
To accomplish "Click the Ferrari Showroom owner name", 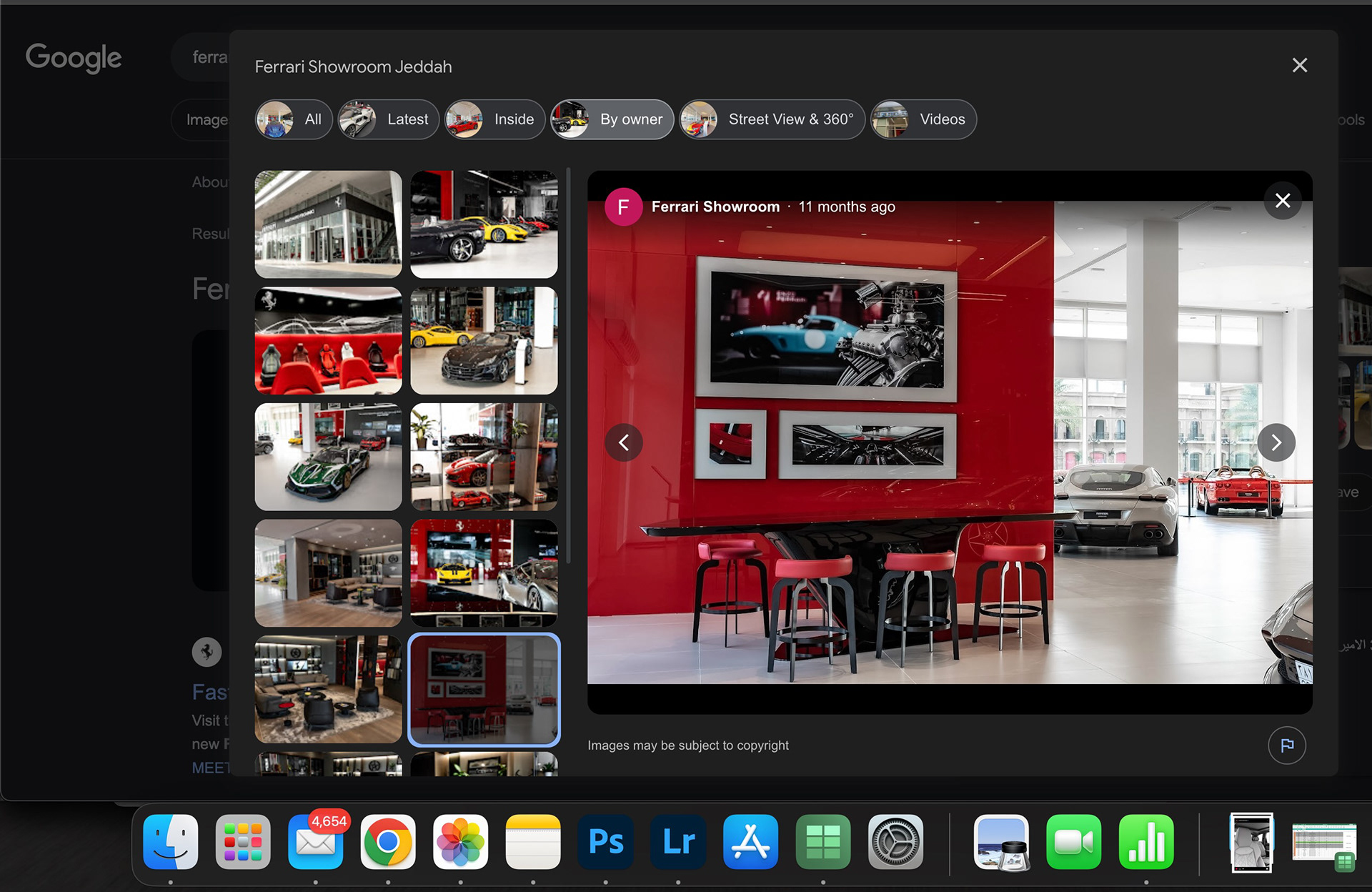I will tap(715, 207).
